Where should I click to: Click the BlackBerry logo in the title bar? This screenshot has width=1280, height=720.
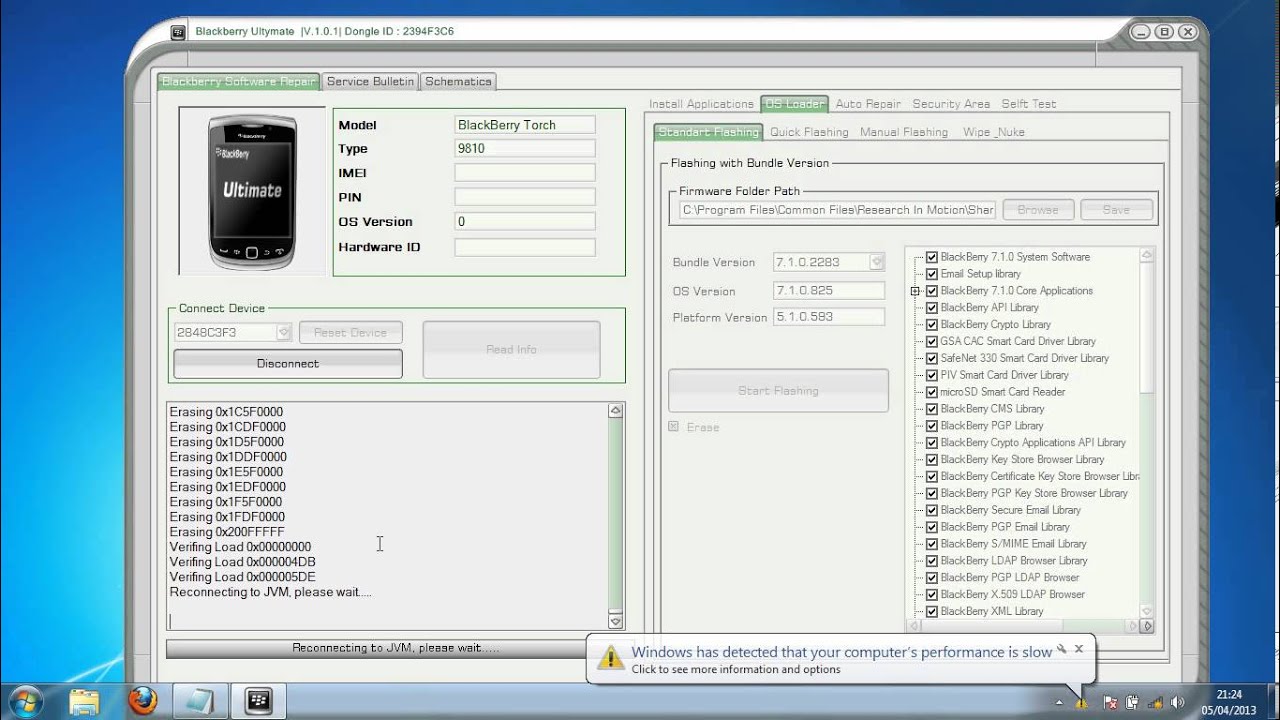click(178, 31)
